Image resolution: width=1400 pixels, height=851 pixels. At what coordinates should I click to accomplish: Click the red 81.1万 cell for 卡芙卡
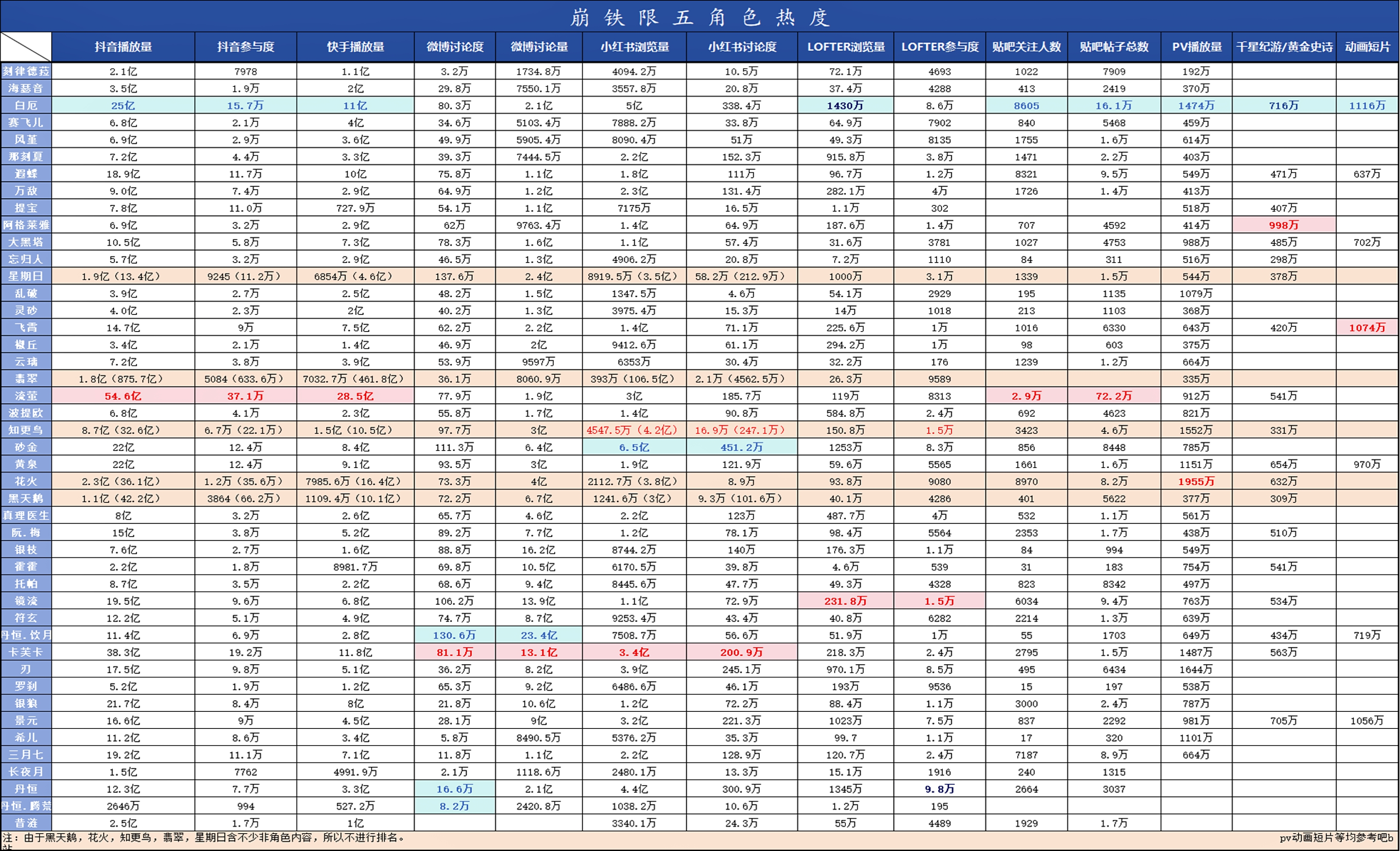coord(455,652)
